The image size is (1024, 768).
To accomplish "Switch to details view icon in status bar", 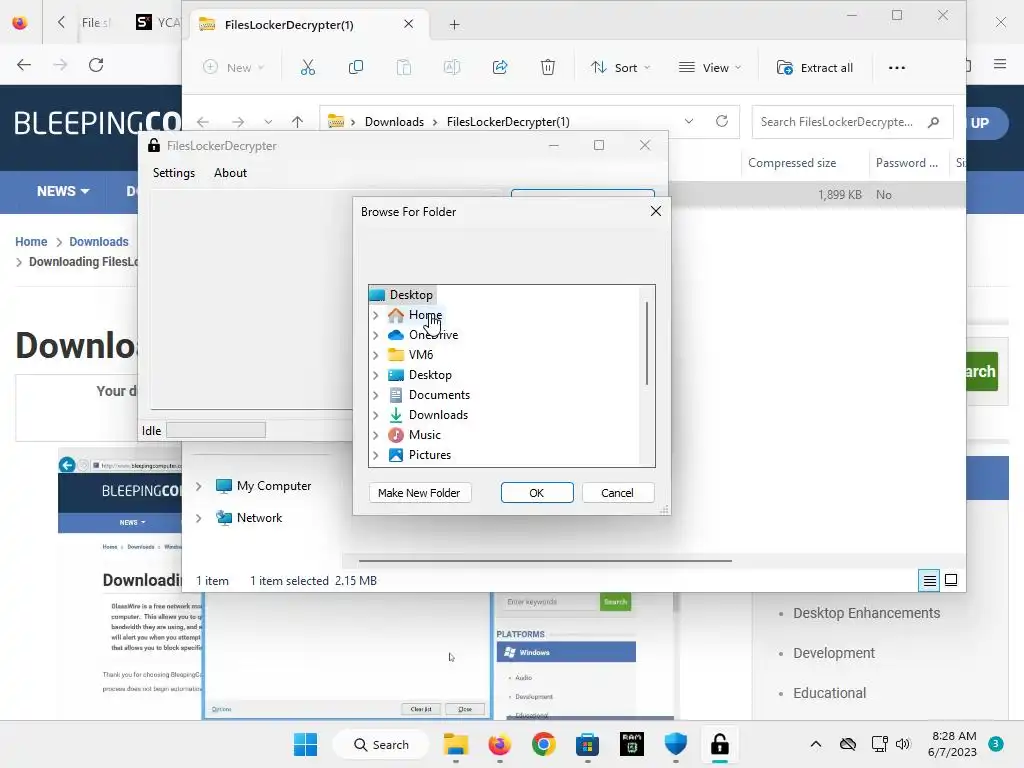I will (x=929, y=580).
